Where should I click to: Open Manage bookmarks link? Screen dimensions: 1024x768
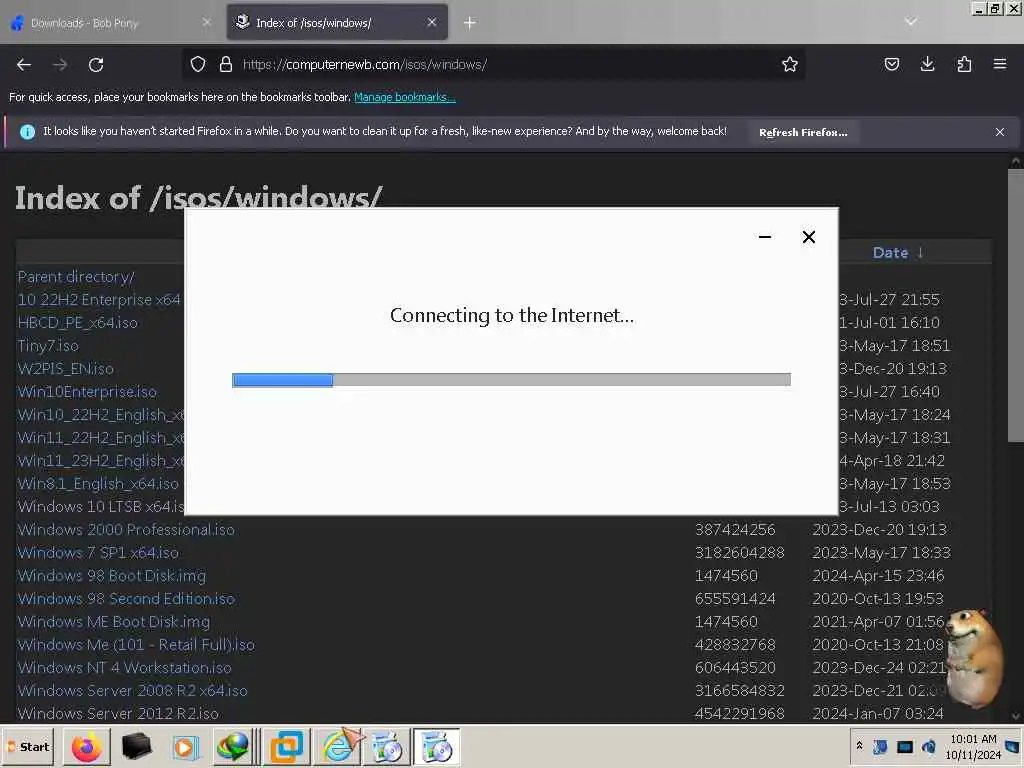click(x=404, y=97)
